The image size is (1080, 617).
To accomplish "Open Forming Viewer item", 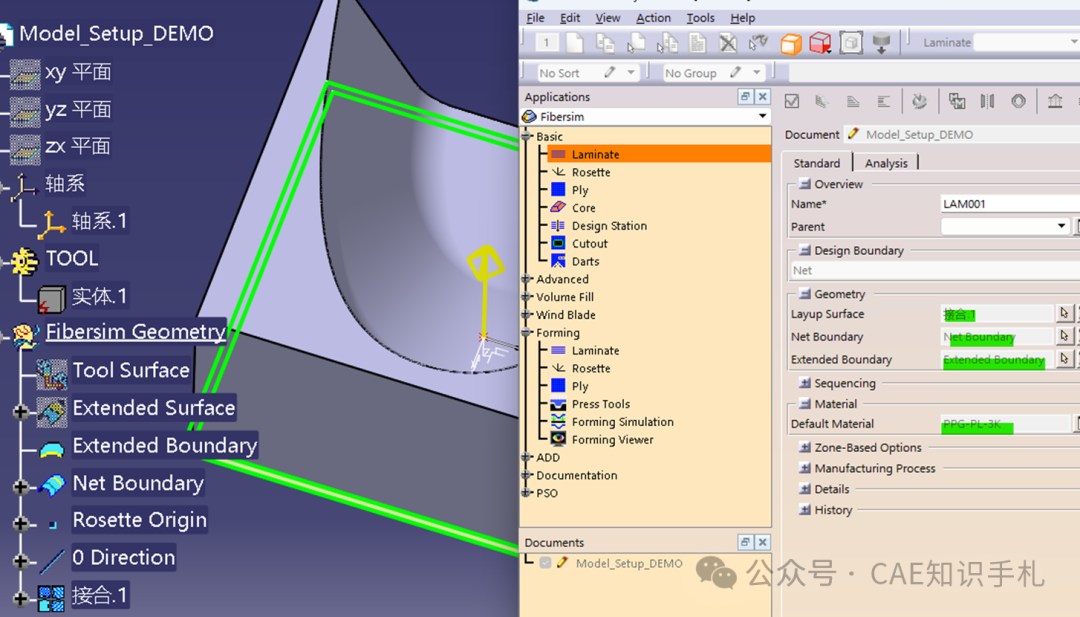I will point(612,440).
